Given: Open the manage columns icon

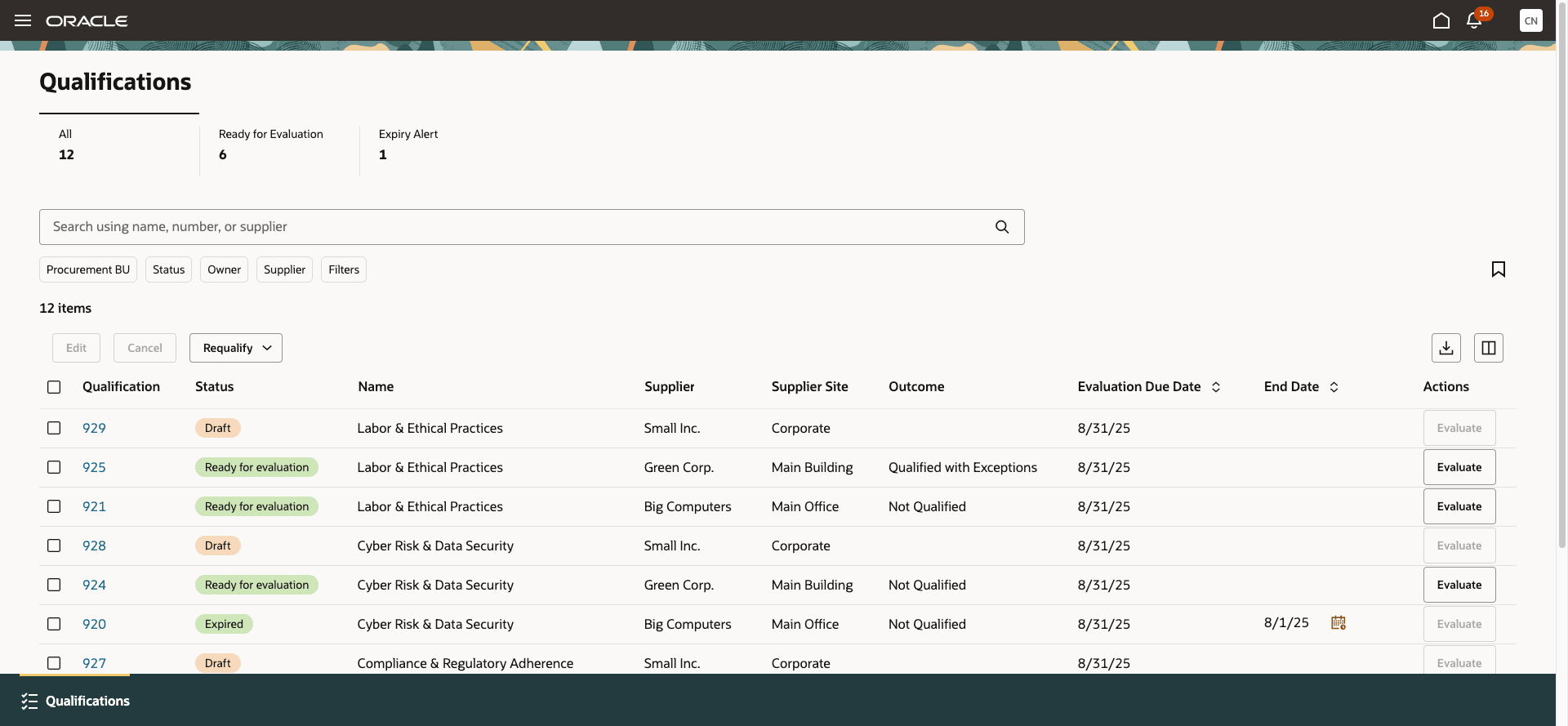Looking at the screenshot, I should click(1489, 348).
